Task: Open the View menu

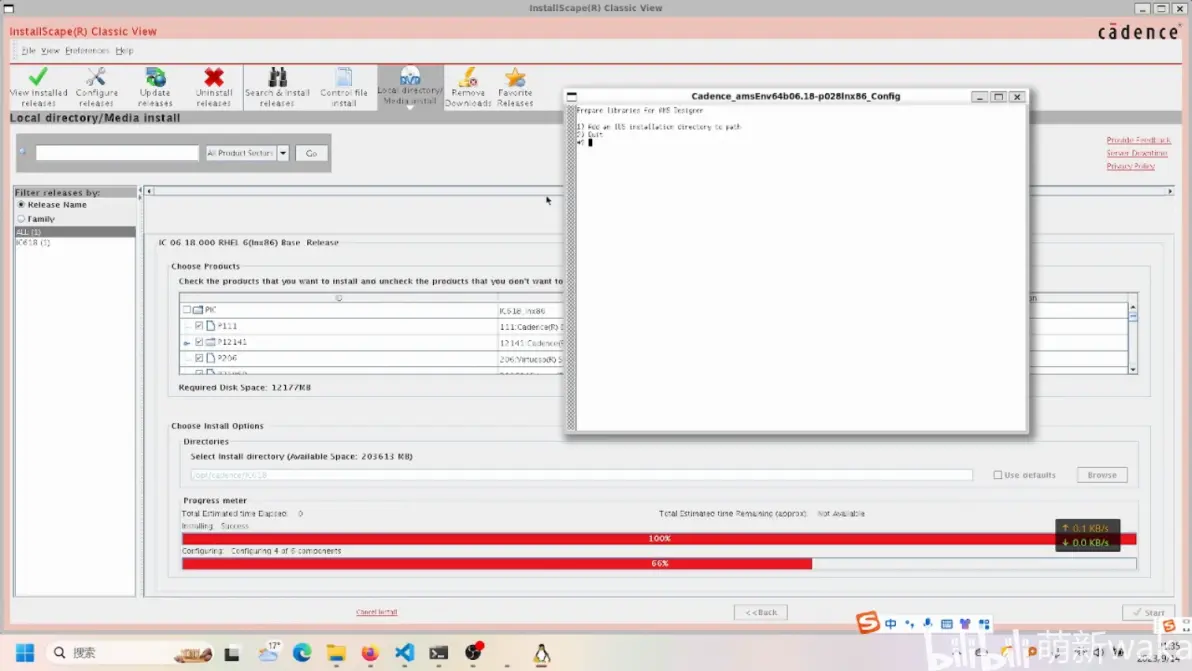Action: [49, 51]
